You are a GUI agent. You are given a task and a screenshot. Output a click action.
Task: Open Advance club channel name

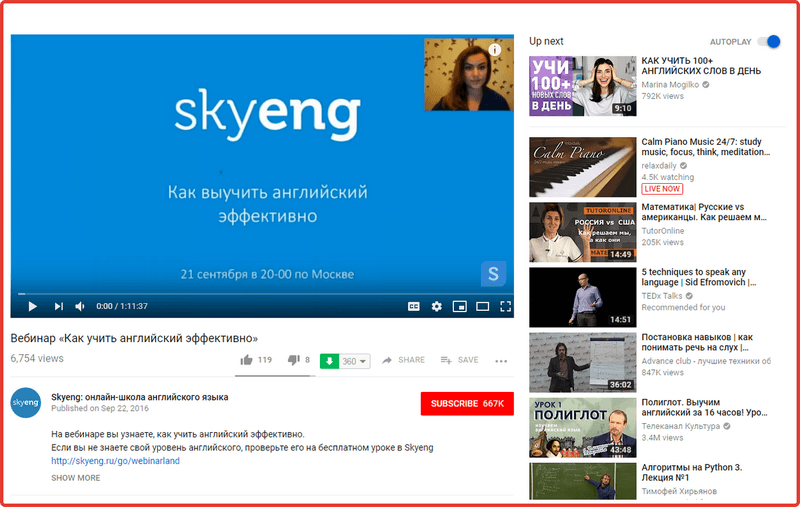(706, 361)
